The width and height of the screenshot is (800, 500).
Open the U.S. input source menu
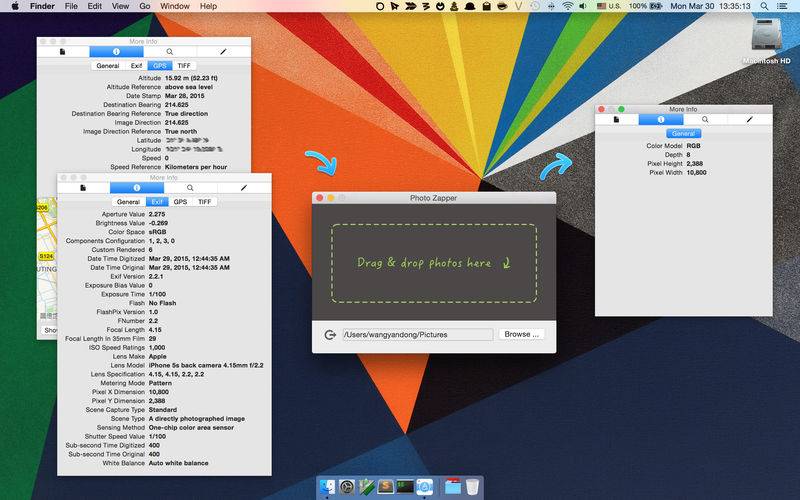[609, 6]
